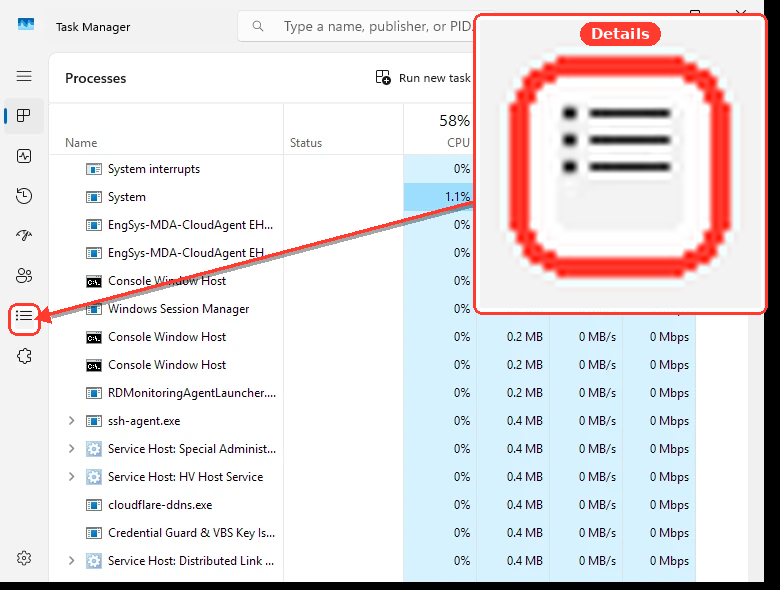Open the hamburger navigation menu
780x590 pixels.
[24, 76]
